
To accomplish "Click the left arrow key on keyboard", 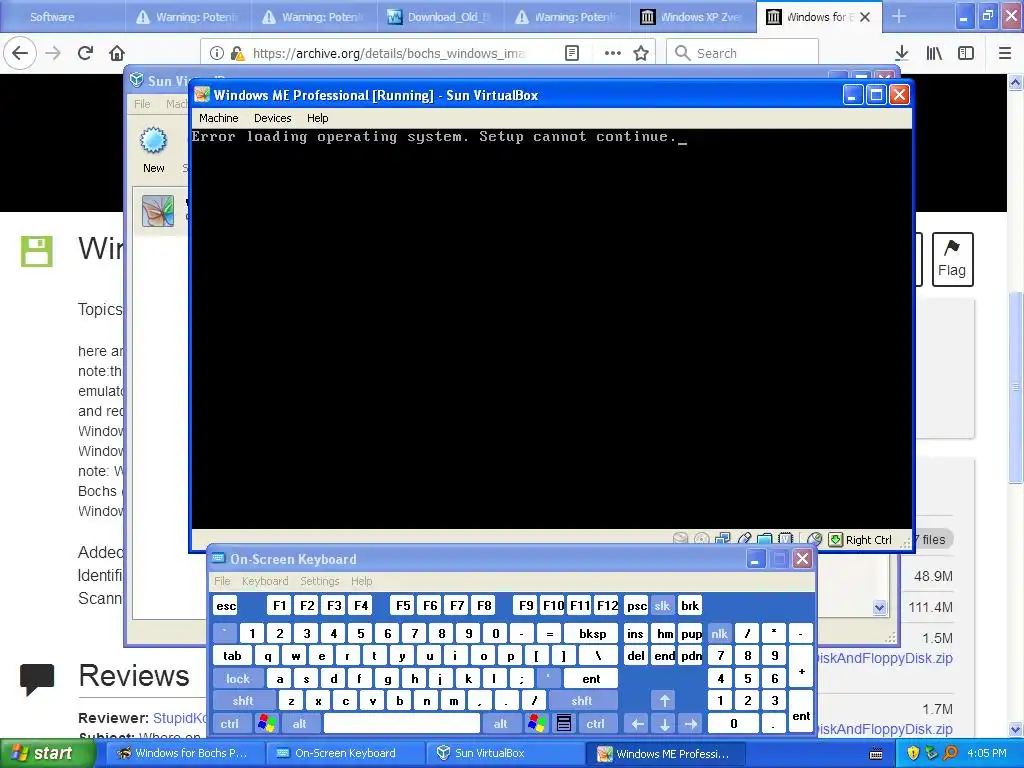I will pyautogui.click(x=637, y=723).
